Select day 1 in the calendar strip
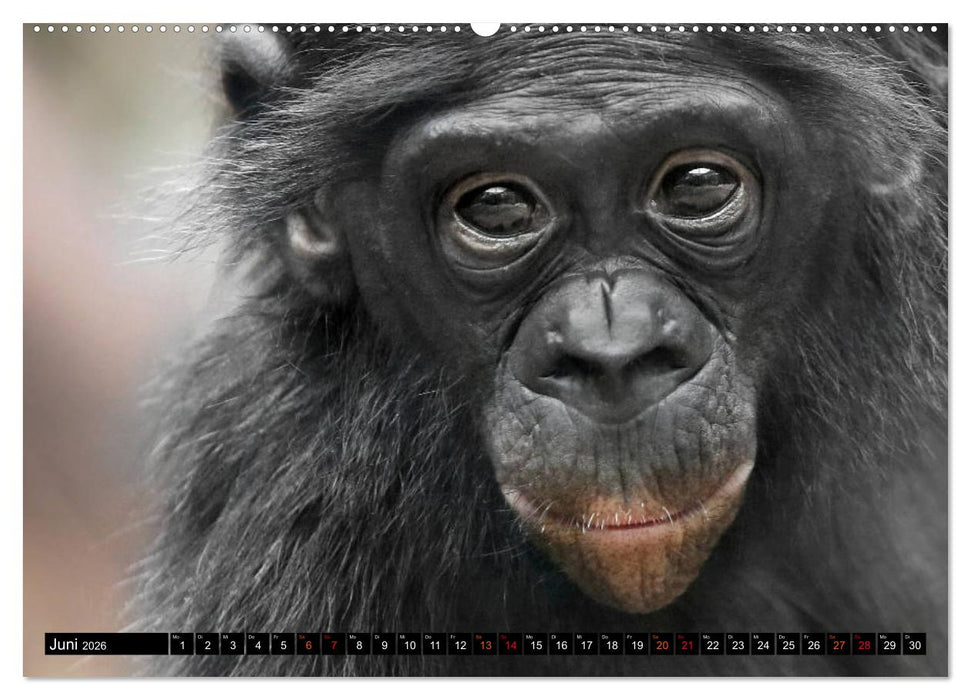Screen dimensions: 971x700 click(x=181, y=645)
